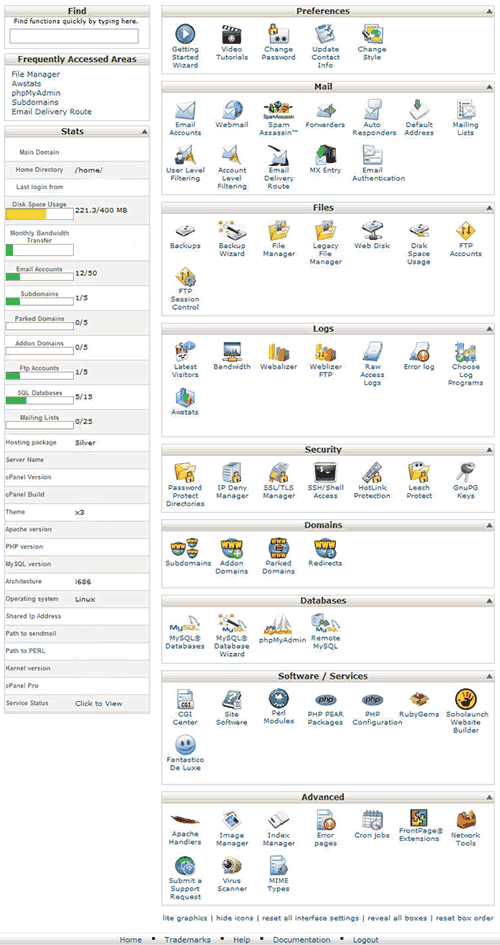Screen dimensions: 500x945
Task: Collapse the Preferences box
Action: pyautogui.click(x=489, y=11)
